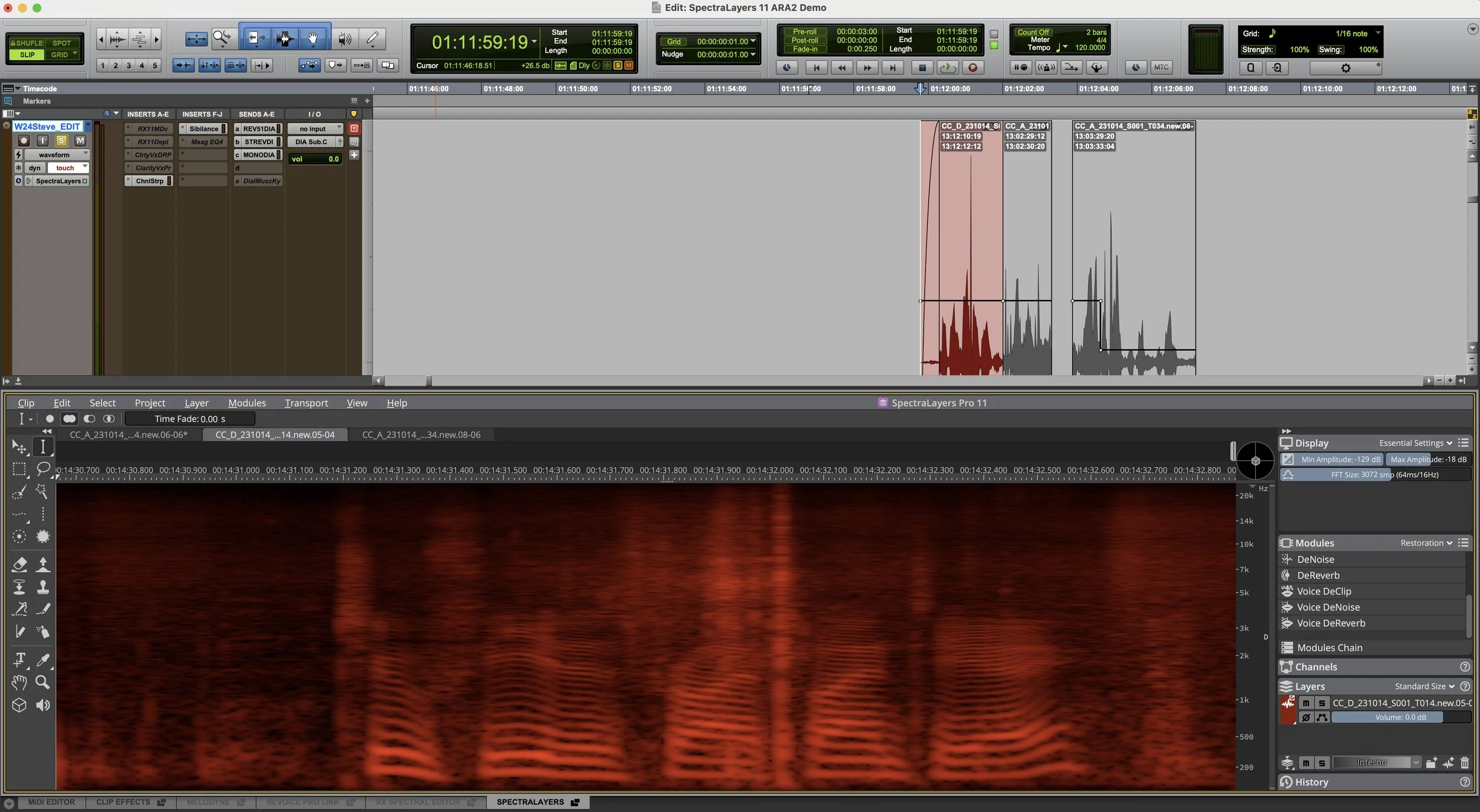Select the Eraser tool in SpectraLayers
The image size is (1480, 812).
click(x=19, y=564)
